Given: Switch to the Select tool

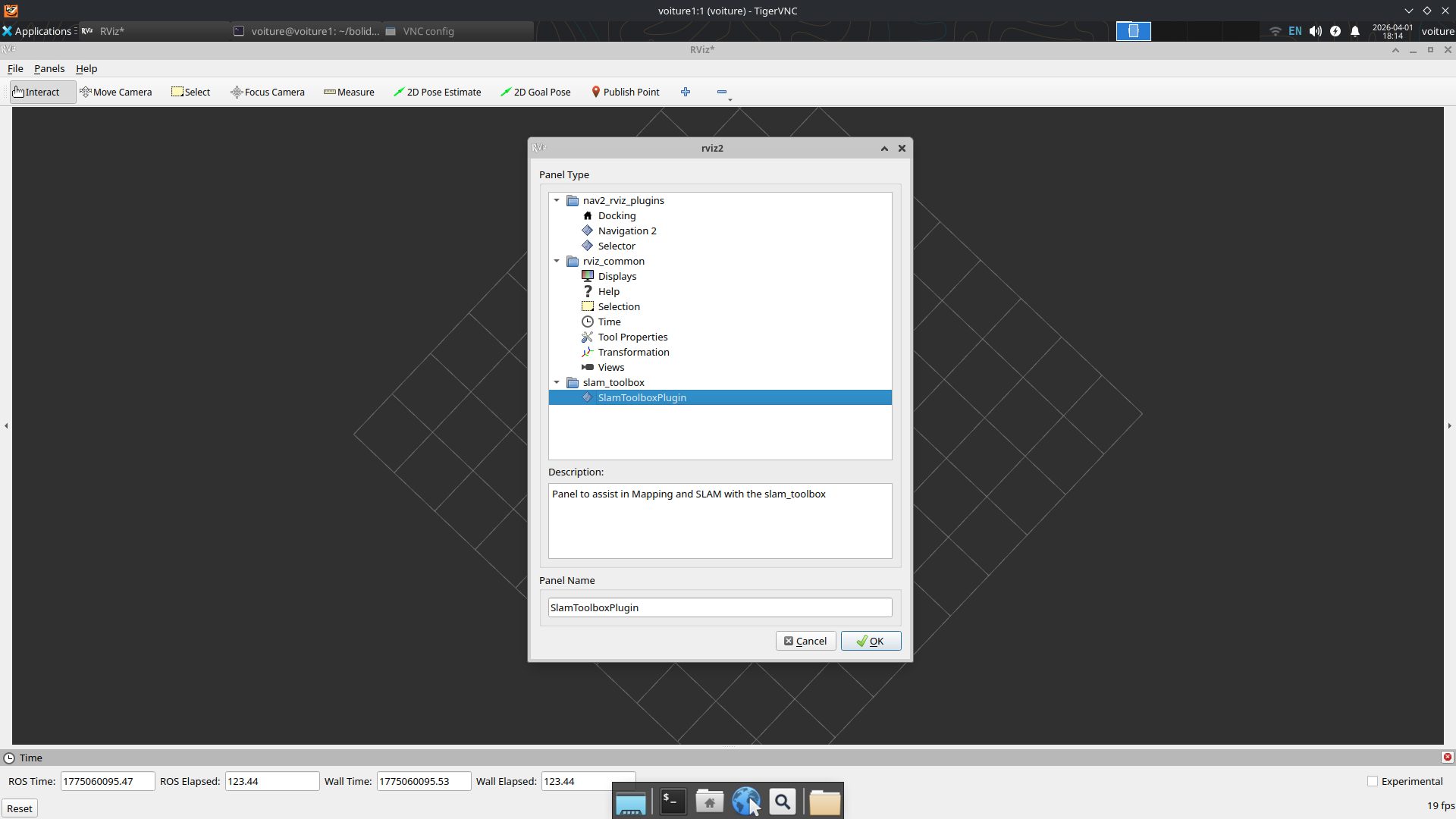Looking at the screenshot, I should [191, 92].
